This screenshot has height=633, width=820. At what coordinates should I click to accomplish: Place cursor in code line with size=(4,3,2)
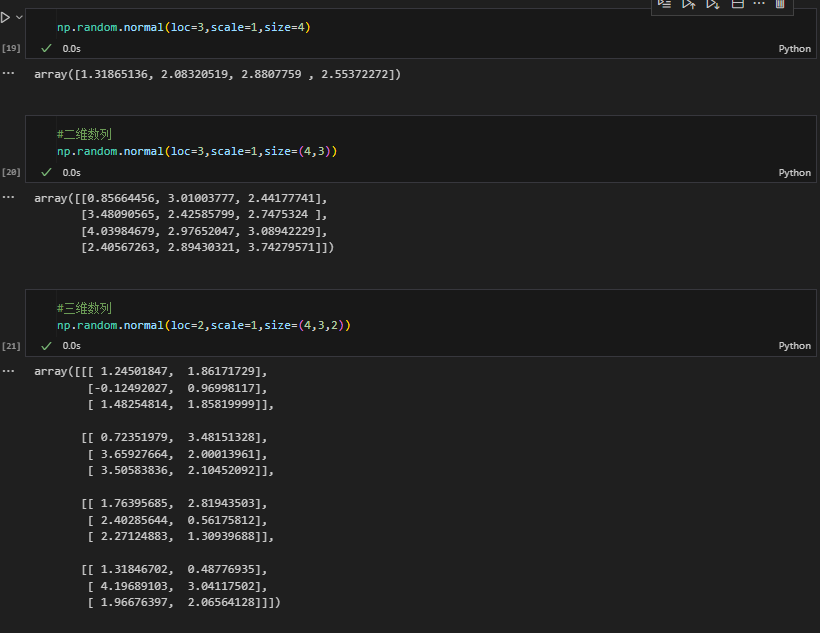click(x=204, y=325)
